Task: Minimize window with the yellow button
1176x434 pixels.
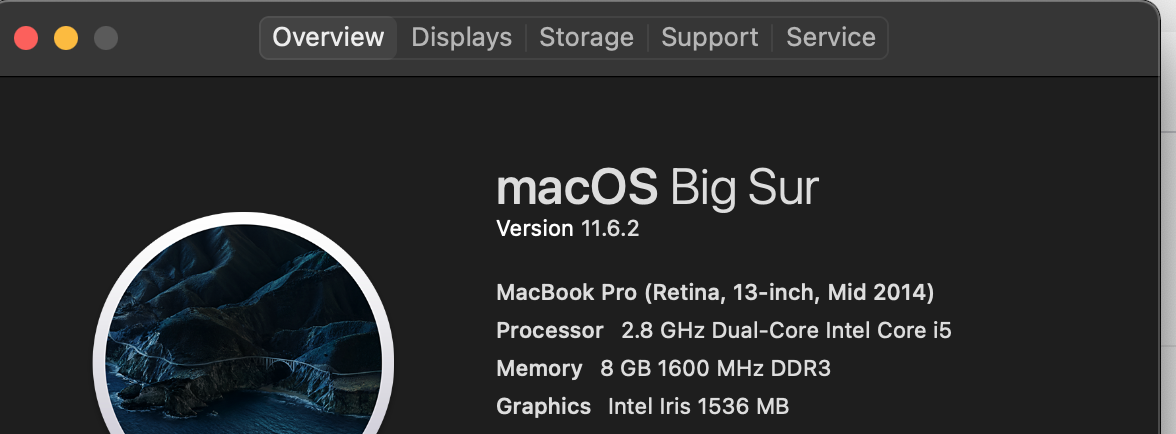Action: (66, 39)
